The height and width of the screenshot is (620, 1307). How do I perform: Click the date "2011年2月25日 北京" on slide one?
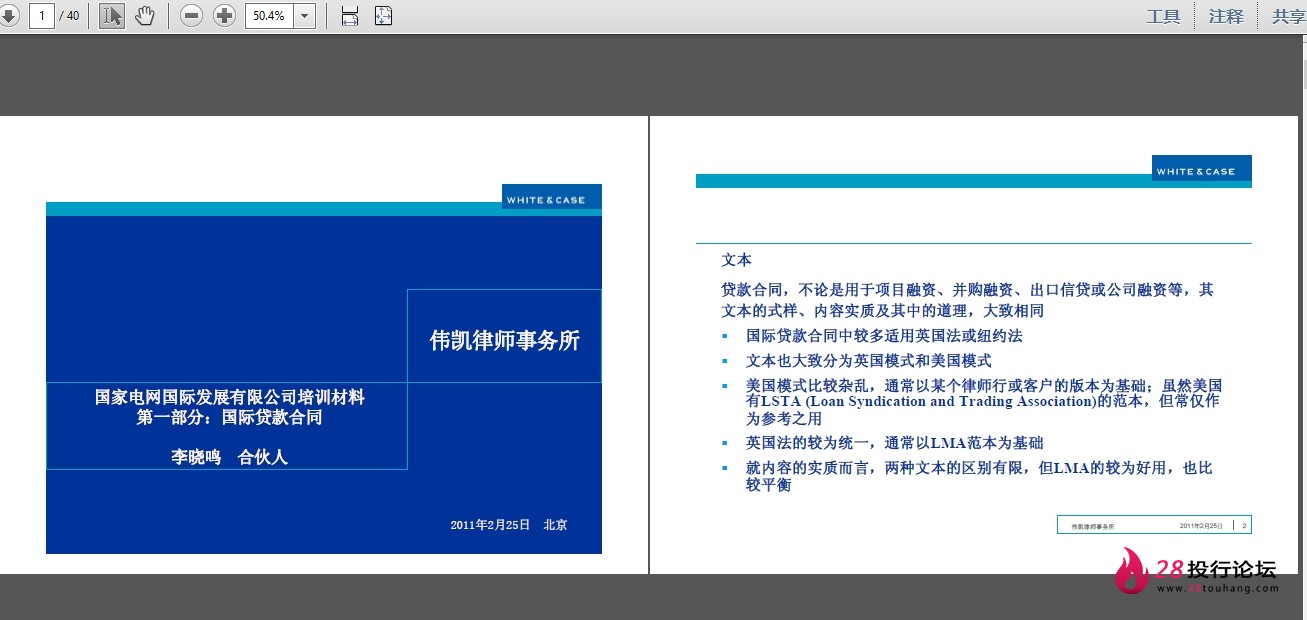(509, 525)
